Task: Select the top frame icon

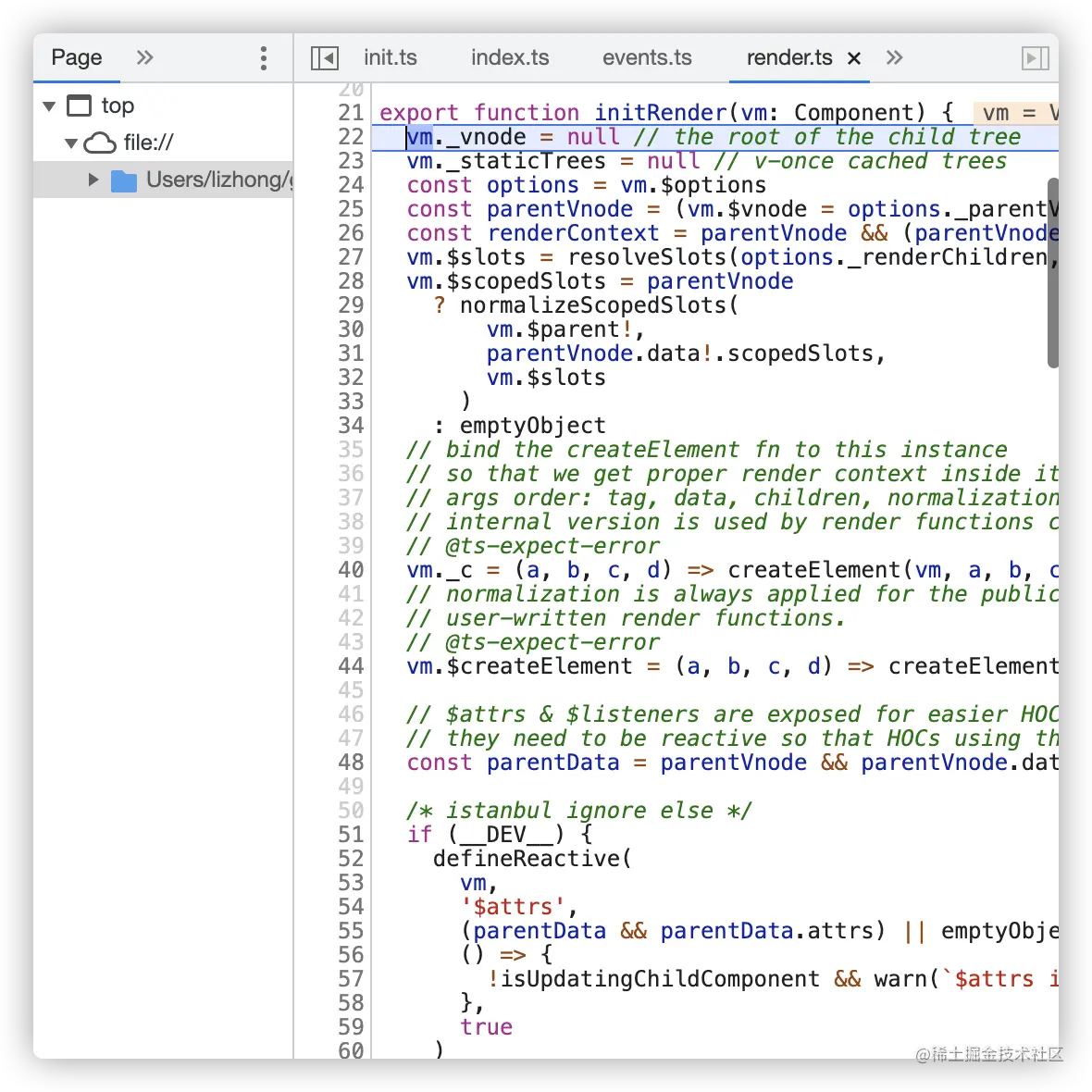Action: (x=79, y=105)
